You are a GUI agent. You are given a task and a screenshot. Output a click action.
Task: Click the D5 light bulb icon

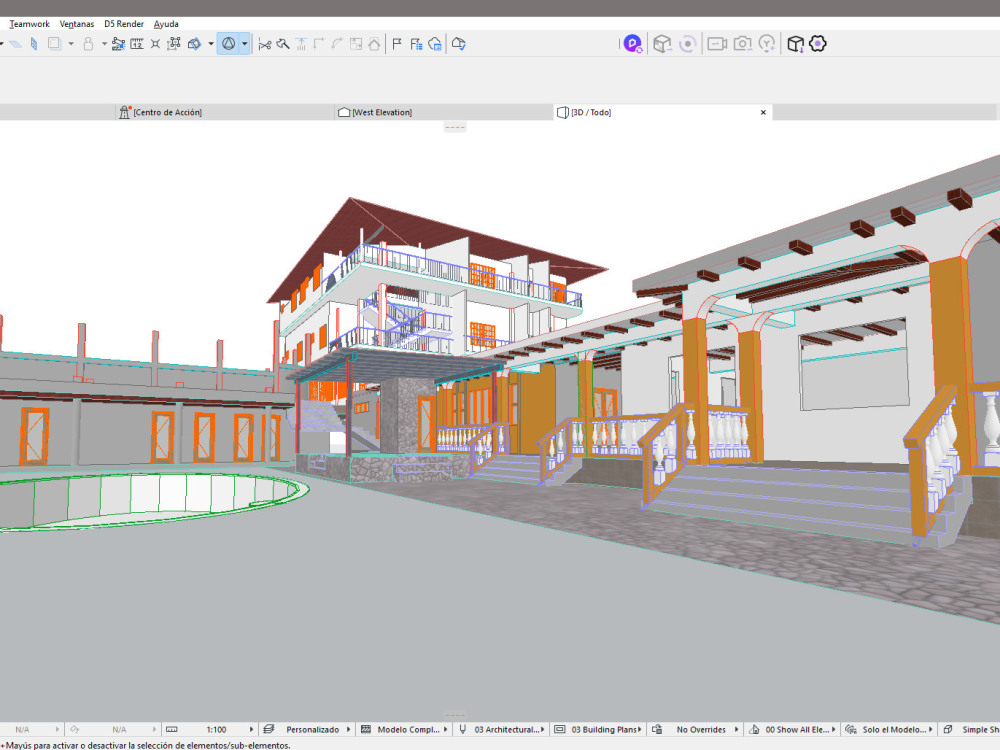767,44
